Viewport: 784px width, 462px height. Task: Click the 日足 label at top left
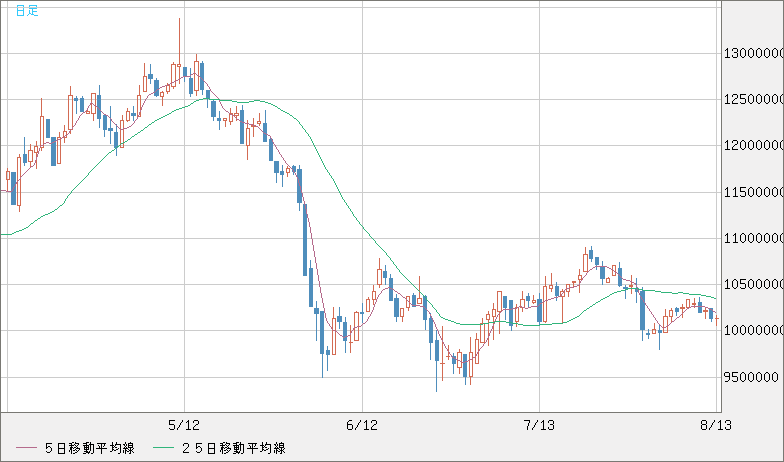(x=27, y=10)
